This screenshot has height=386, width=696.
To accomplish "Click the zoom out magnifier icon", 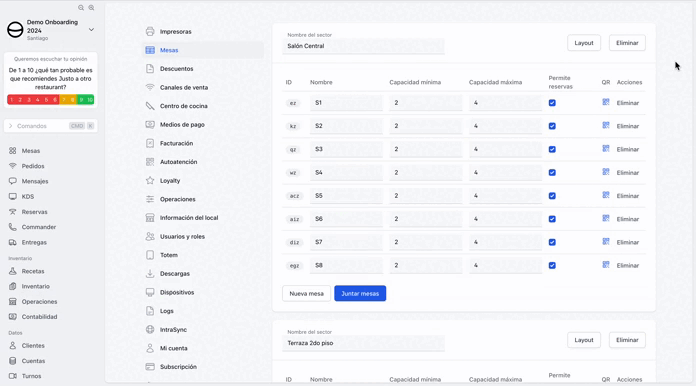I will point(81,8).
